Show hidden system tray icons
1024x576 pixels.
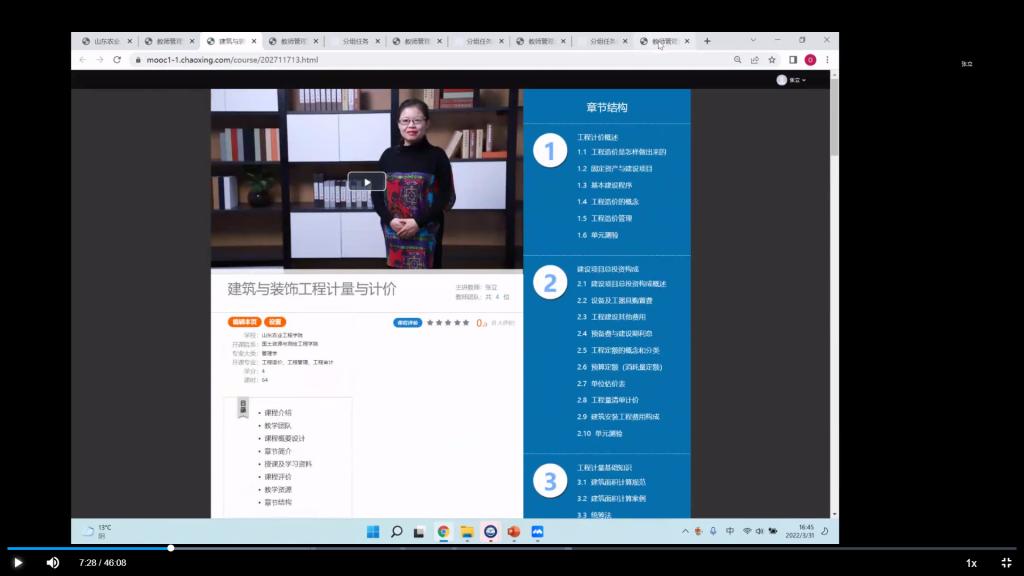click(685, 531)
